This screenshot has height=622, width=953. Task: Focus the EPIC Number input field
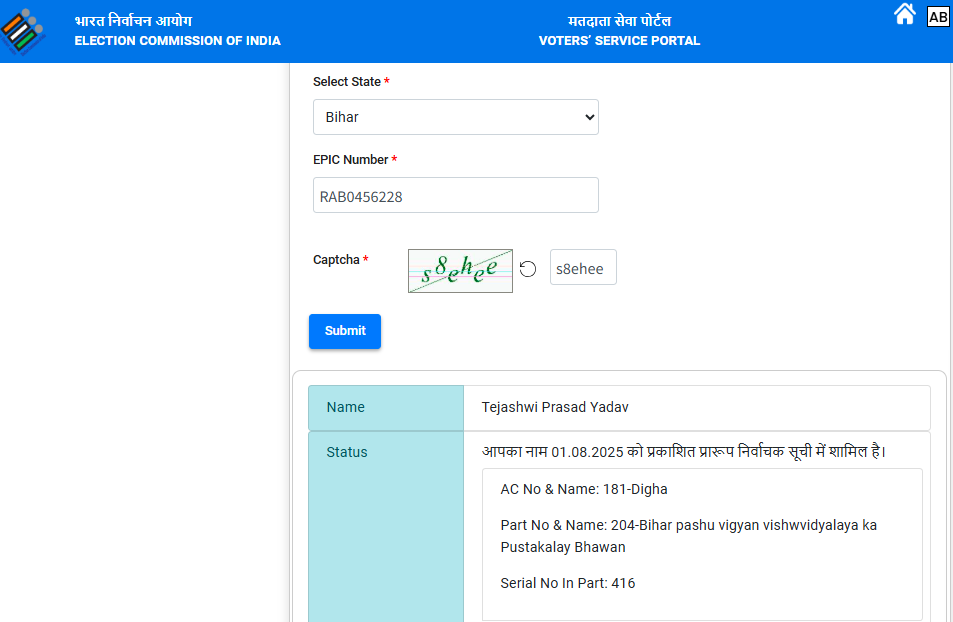point(455,195)
